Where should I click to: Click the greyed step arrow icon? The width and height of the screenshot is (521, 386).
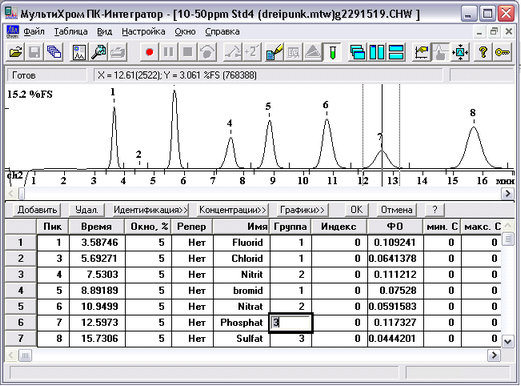tap(233, 52)
